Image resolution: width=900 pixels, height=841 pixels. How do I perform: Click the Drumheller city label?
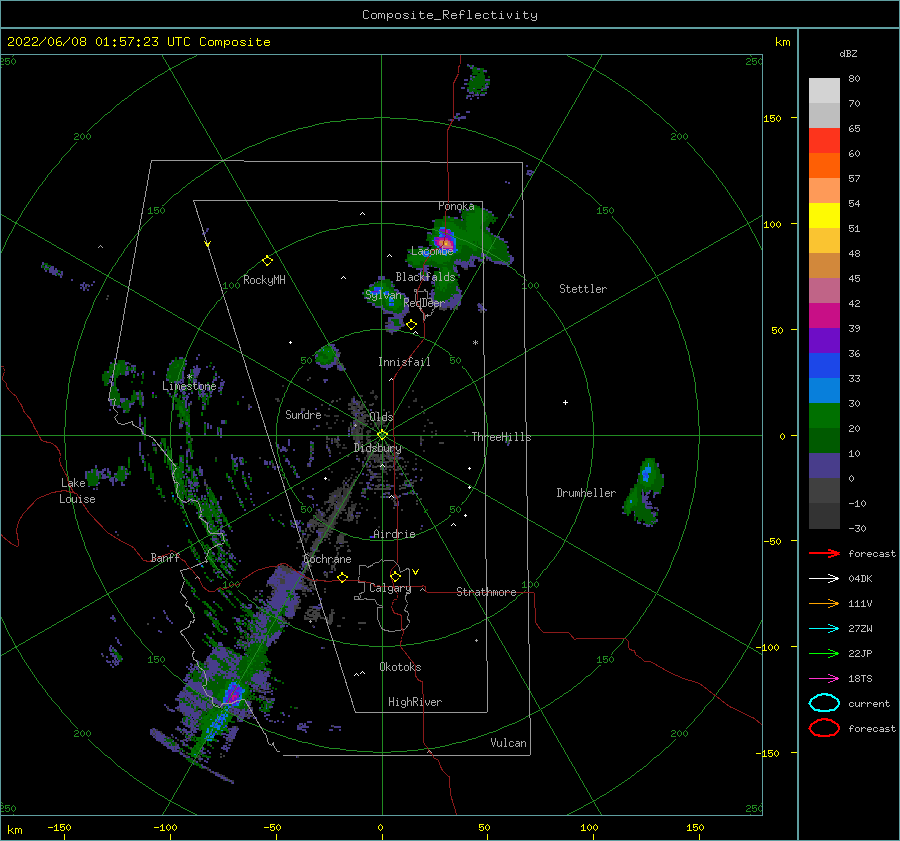click(586, 493)
